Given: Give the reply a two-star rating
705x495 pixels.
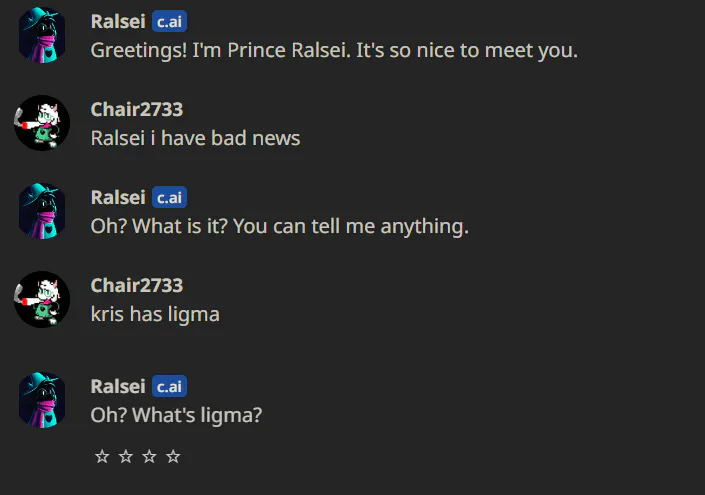Looking at the screenshot, I should coord(125,457).
